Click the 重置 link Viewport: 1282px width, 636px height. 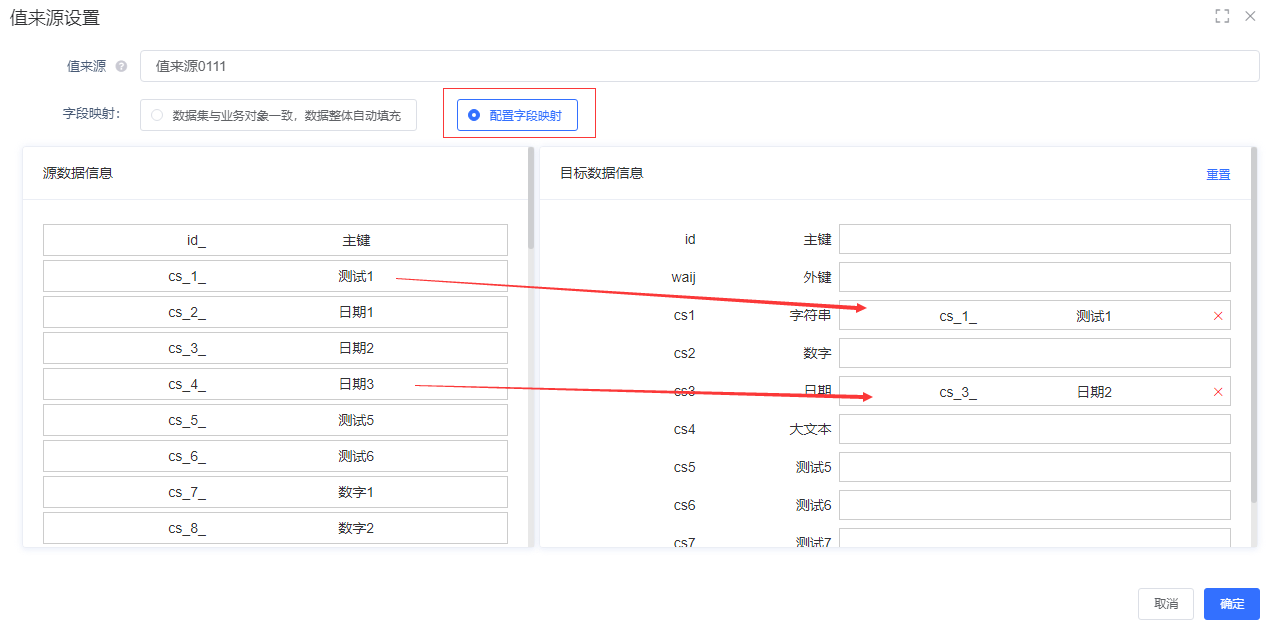(1218, 175)
